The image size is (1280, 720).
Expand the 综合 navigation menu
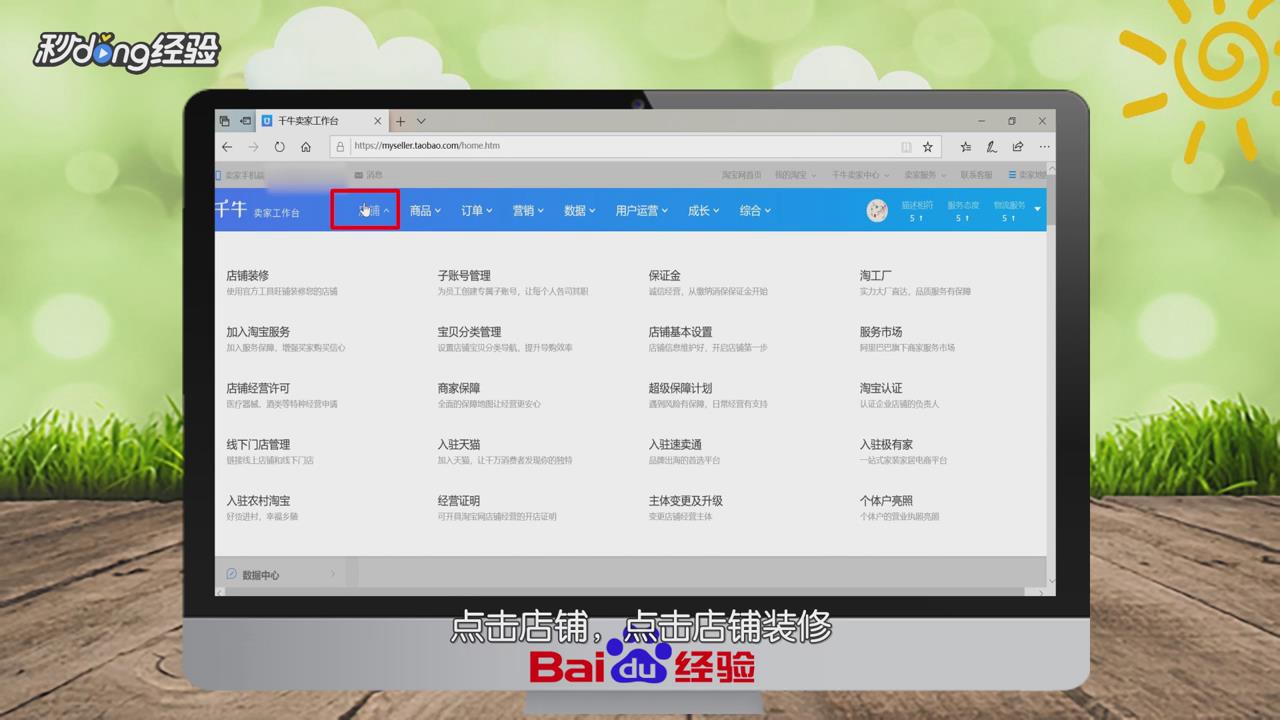tap(755, 210)
